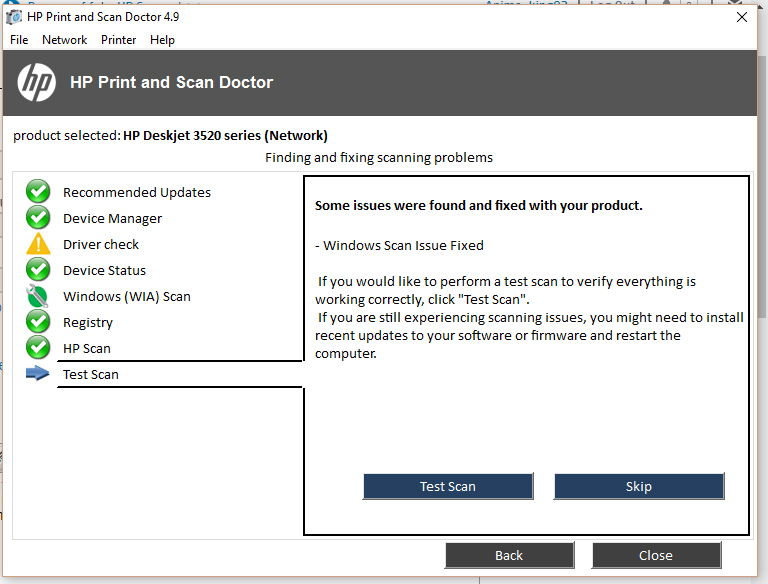The image size is (768, 584).
Task: Click green checkmark beside Device Status
Action: tap(38, 269)
